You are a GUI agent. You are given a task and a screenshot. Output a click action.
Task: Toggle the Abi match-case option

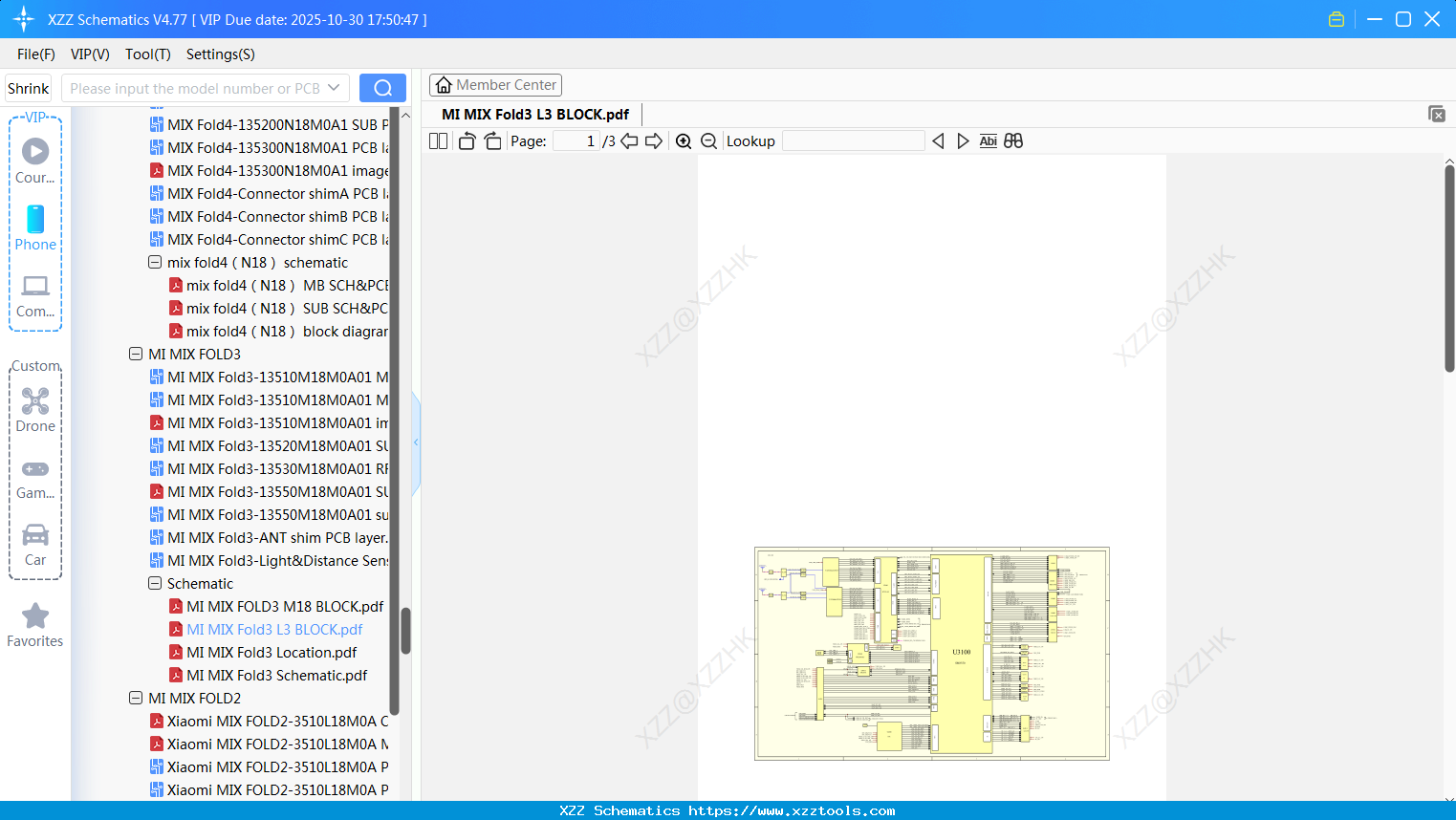[x=989, y=140]
